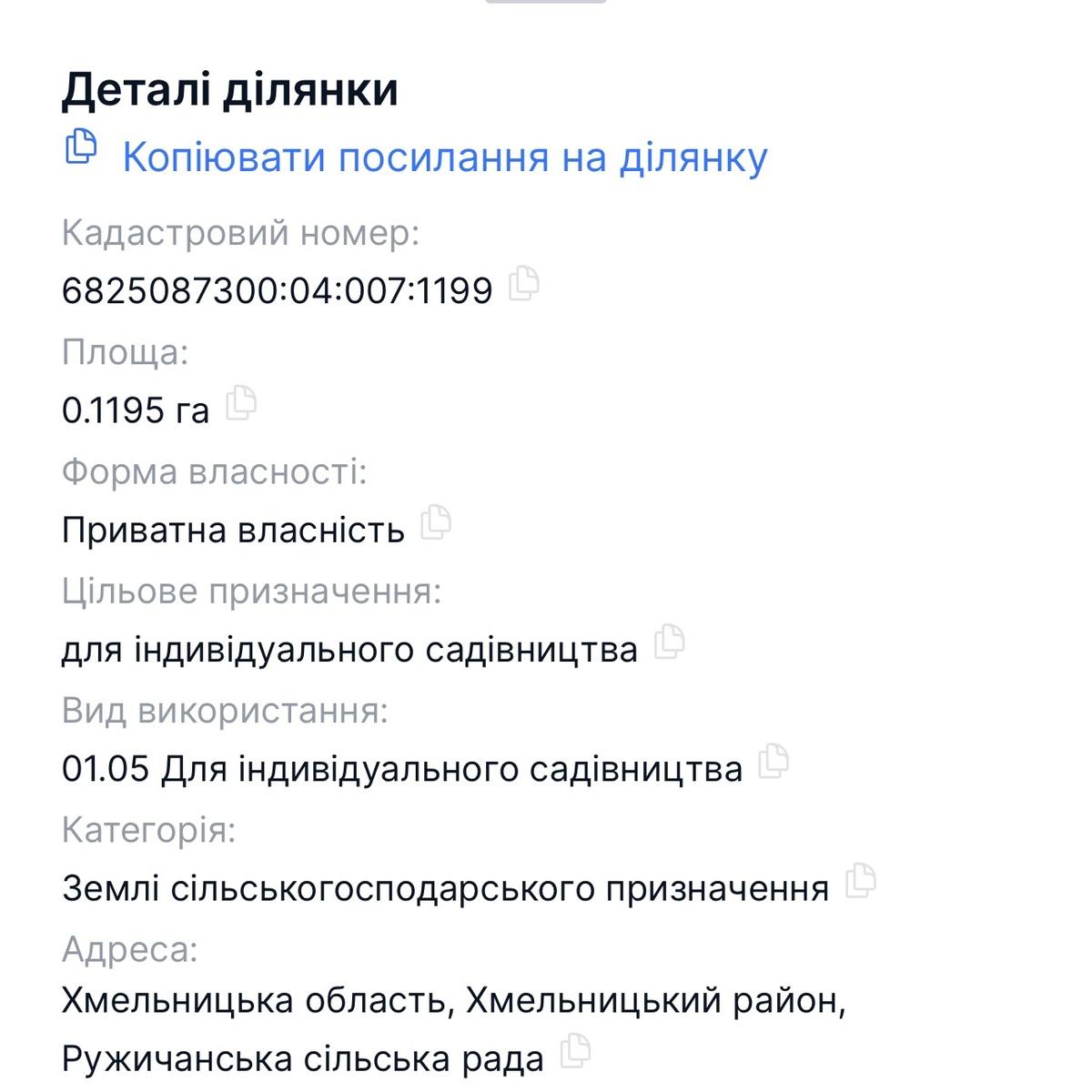Copy the area value 0.1195 га using its icon
Viewport: 1092px width, 1092px height.
point(244,403)
